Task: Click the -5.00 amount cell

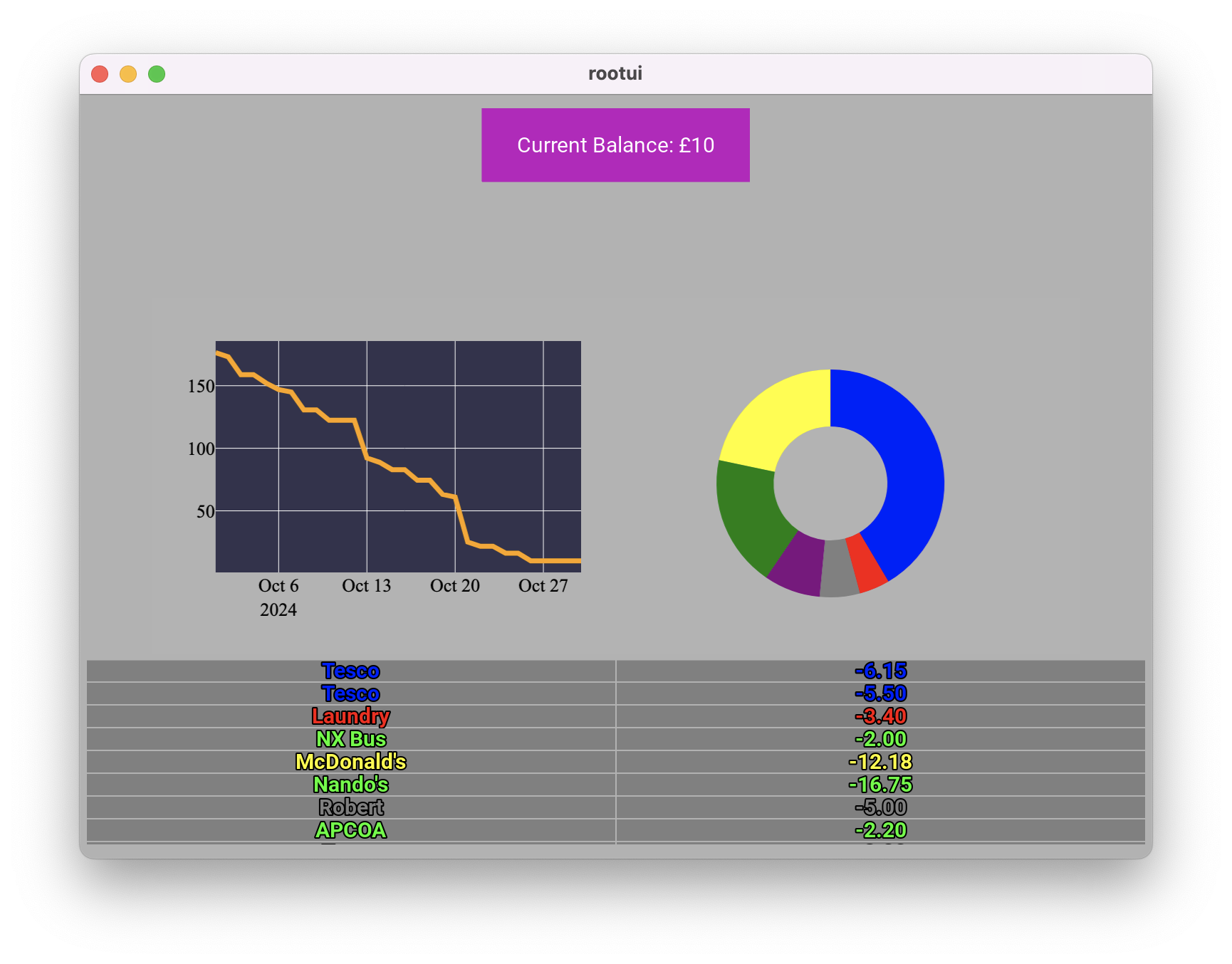Action: (x=881, y=807)
